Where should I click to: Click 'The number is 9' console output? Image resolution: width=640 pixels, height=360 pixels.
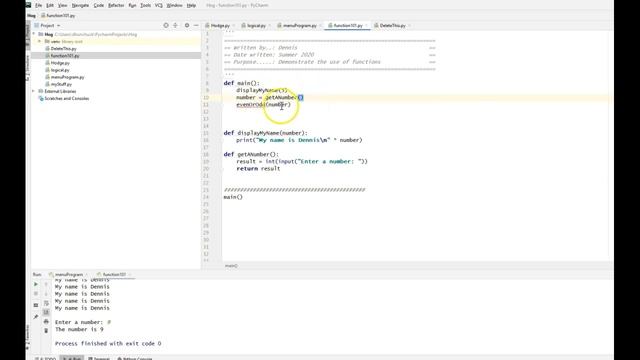pyautogui.click(x=79, y=329)
